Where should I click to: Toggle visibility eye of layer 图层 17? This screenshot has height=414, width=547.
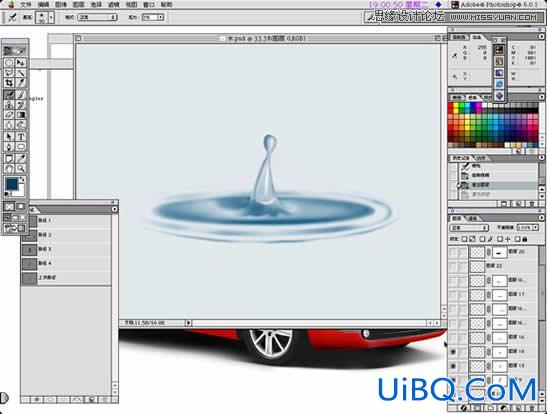453,295
